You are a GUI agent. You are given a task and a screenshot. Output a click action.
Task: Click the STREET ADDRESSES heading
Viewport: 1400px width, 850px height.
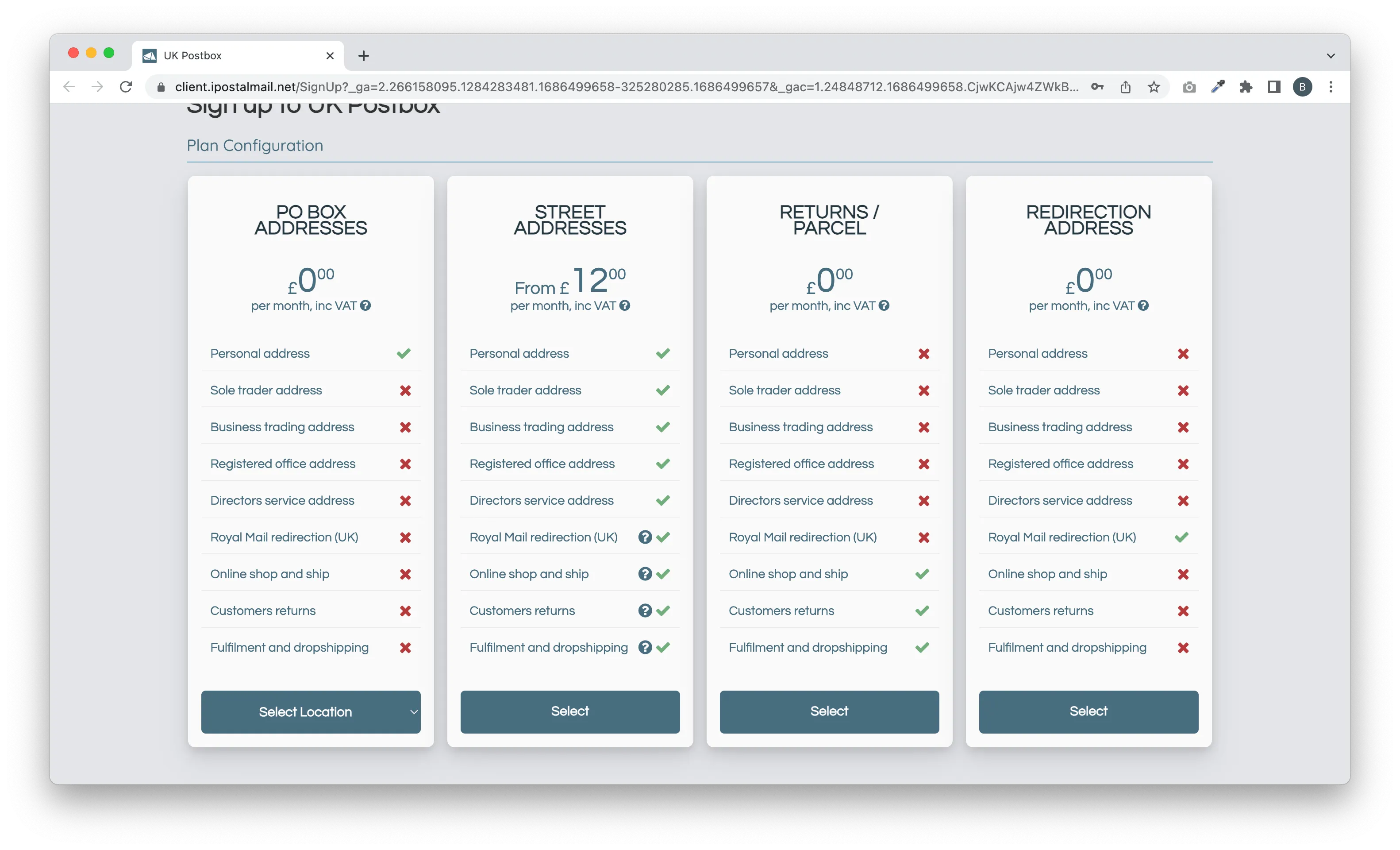[x=570, y=220]
